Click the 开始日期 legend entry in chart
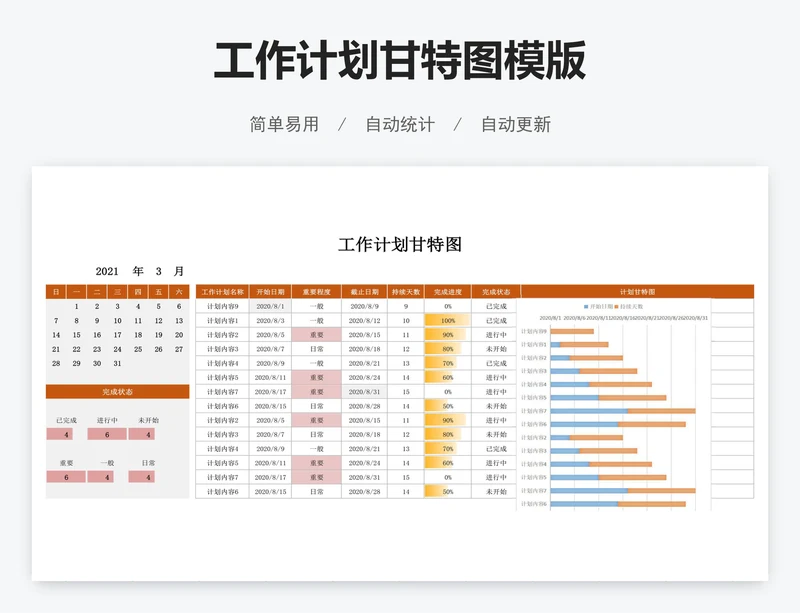This screenshot has height=613, width=800. tap(598, 306)
